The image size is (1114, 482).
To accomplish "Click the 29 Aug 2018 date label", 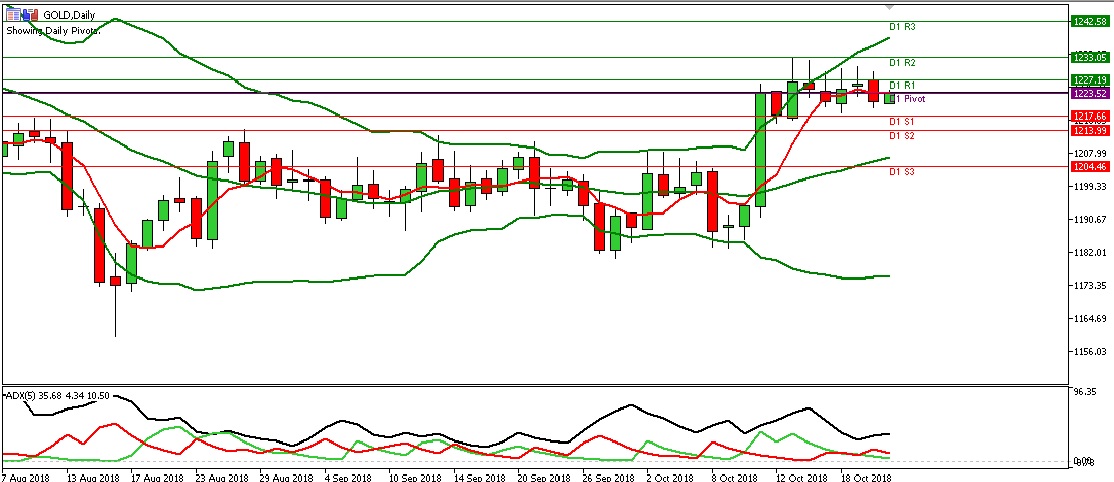I will (288, 478).
